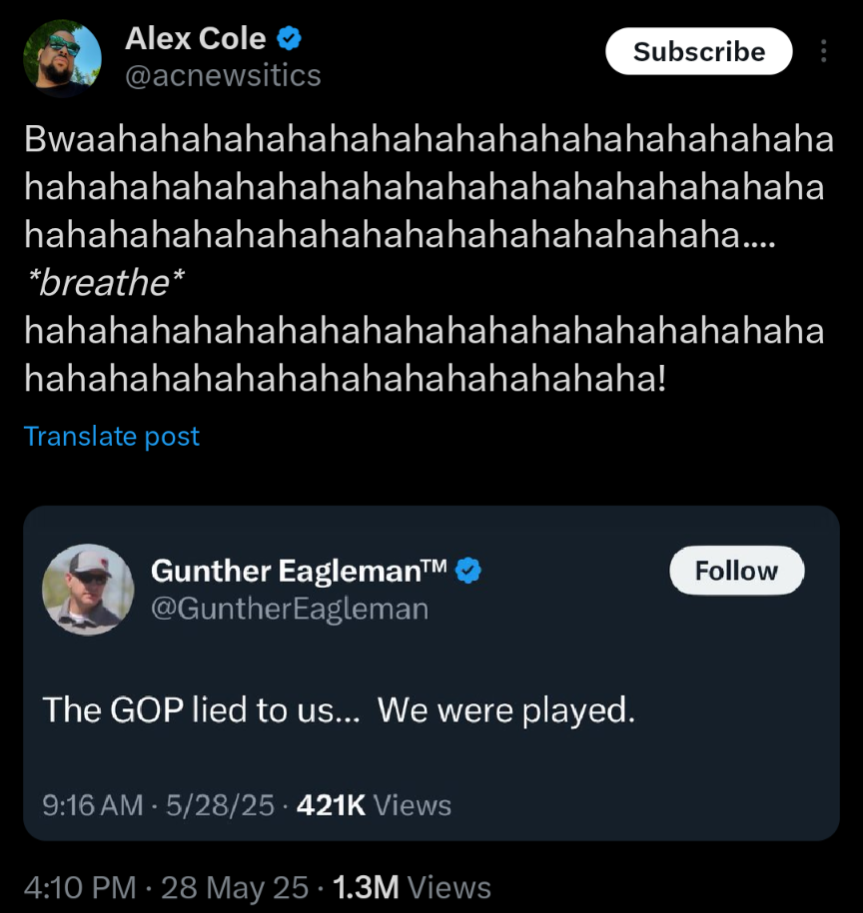Click the Translate post link
Screen dimensions: 863x913
tap(111, 436)
